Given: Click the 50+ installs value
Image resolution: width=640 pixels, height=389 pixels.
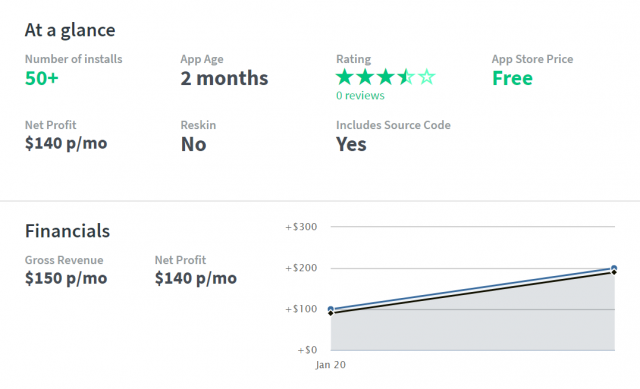Looking at the screenshot, I should (42, 78).
